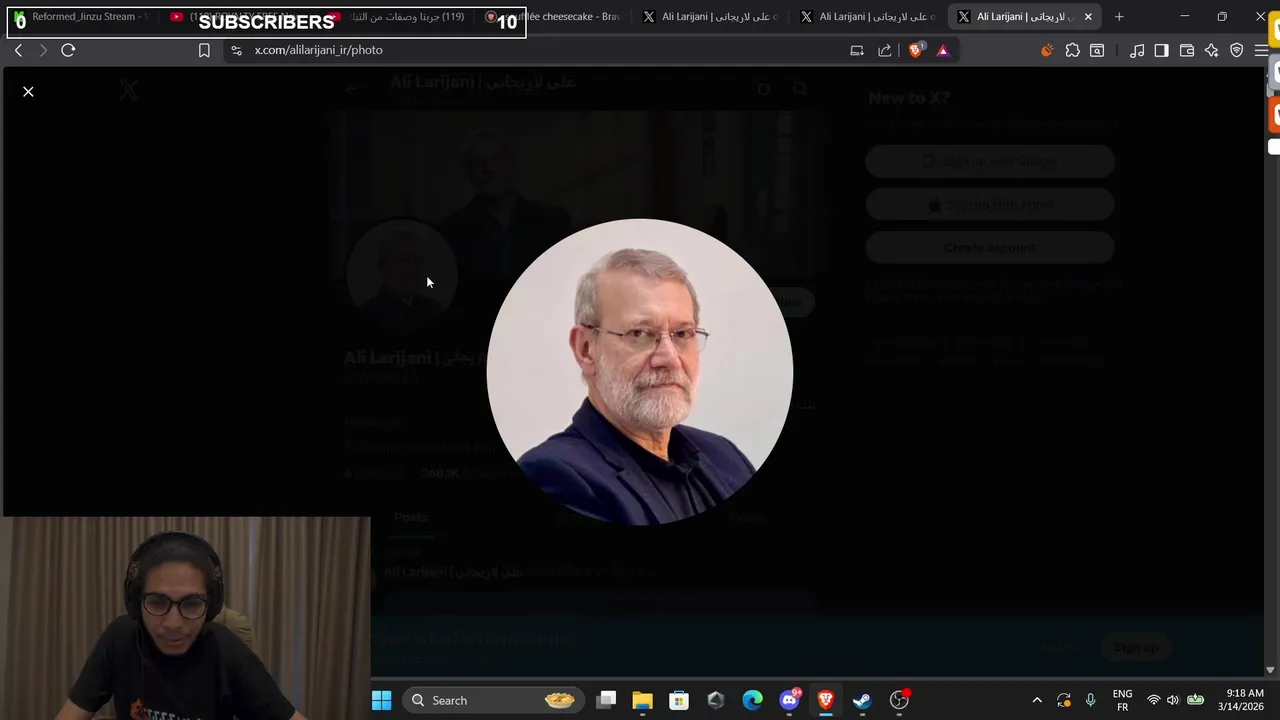
Task: Open a new browser tab
Action: 1119,17
